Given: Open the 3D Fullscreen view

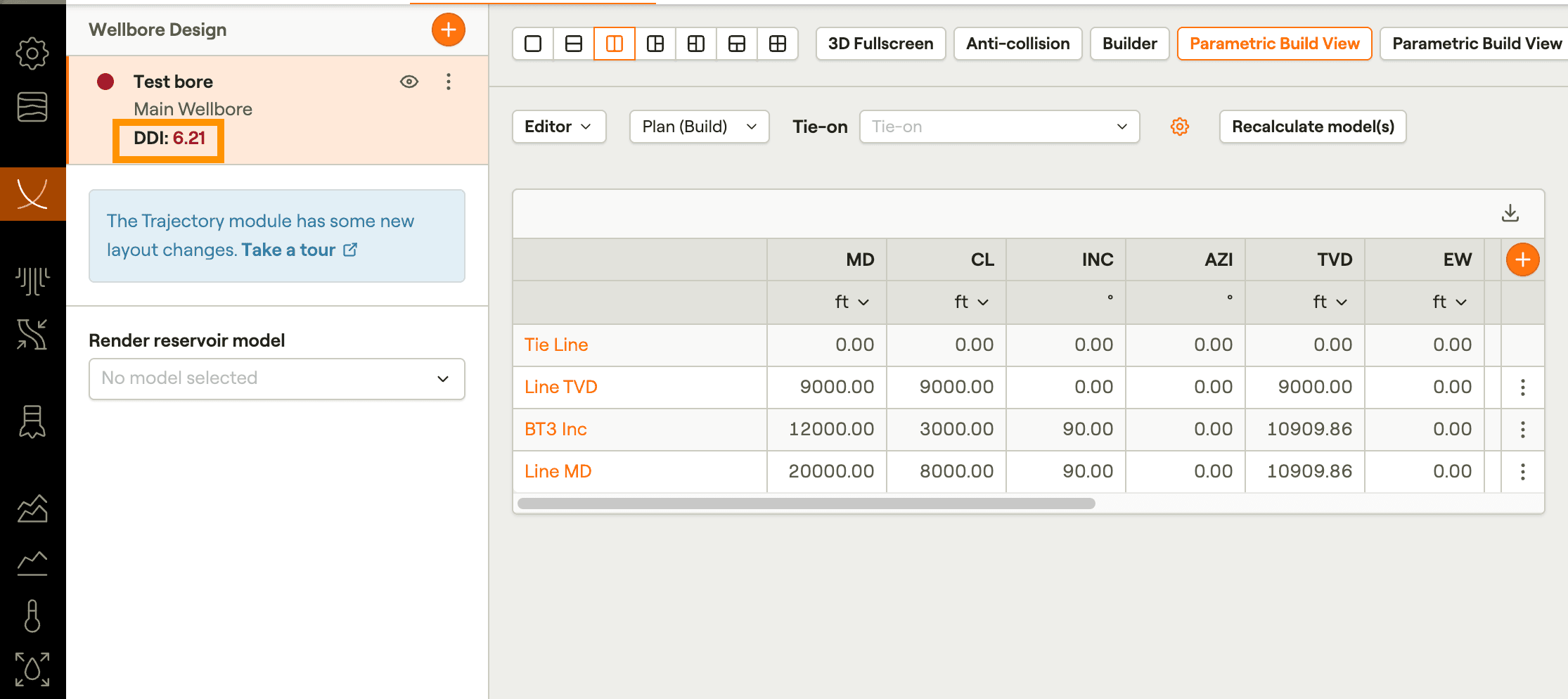Looking at the screenshot, I should click(880, 44).
